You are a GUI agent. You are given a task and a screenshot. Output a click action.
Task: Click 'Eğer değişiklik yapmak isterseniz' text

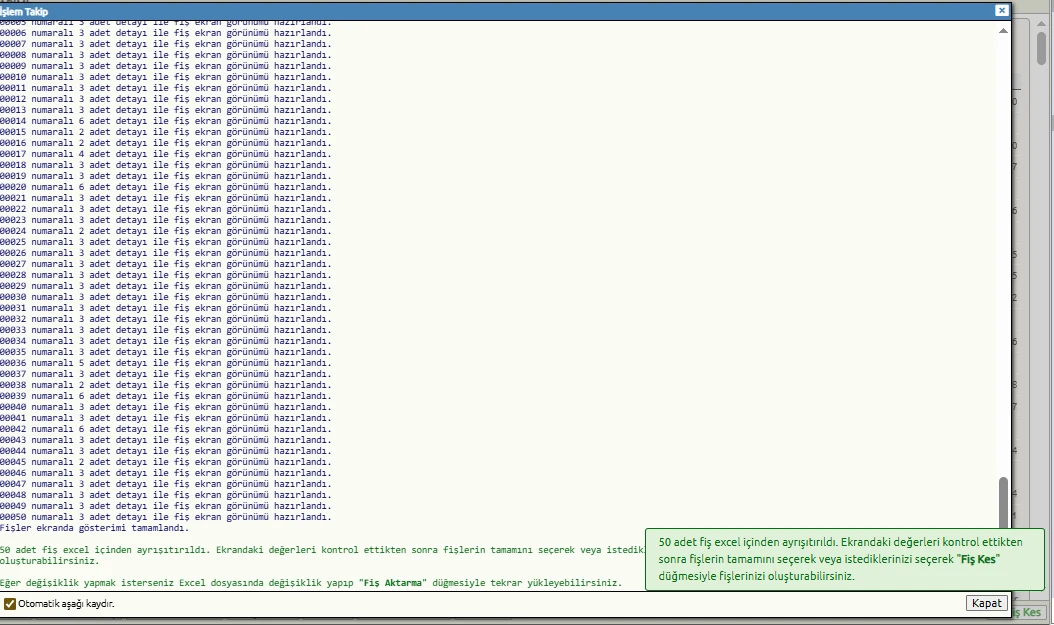point(87,583)
